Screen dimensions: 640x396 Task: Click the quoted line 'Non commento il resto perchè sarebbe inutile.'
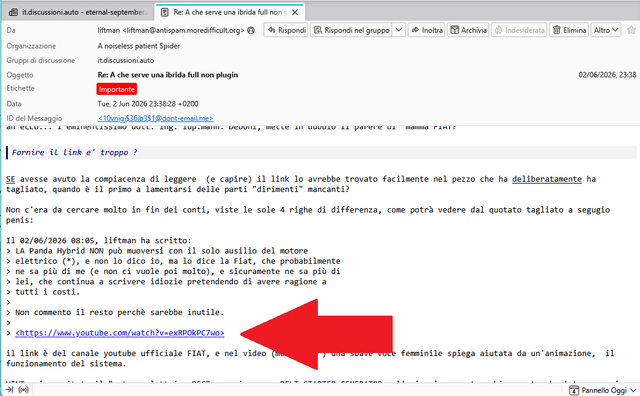(120, 312)
